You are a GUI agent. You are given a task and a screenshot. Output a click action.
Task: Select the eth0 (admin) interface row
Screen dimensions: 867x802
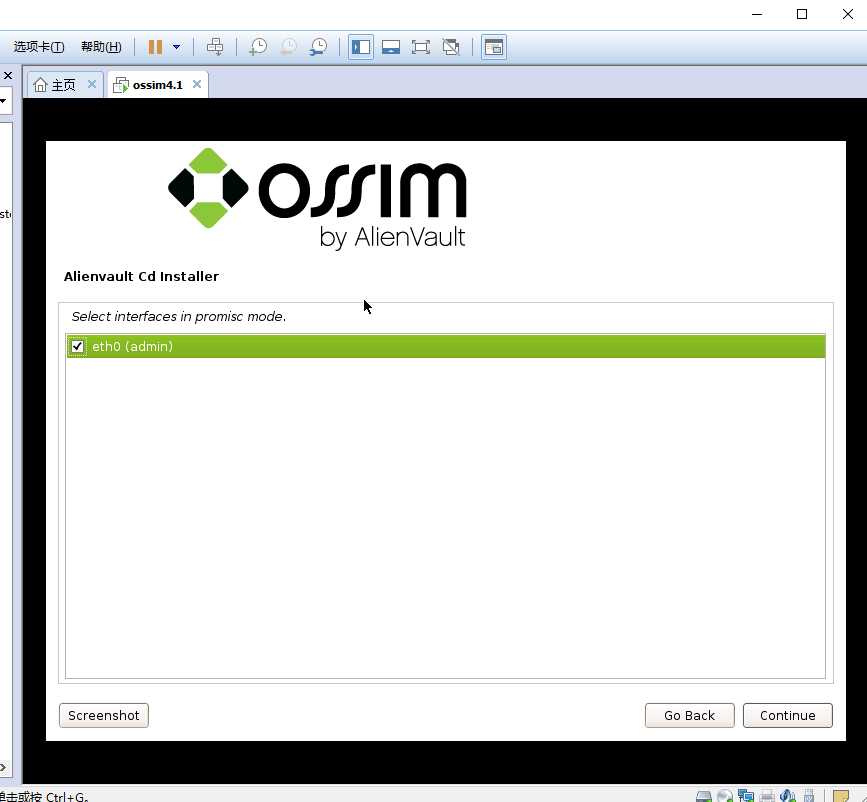(x=446, y=346)
